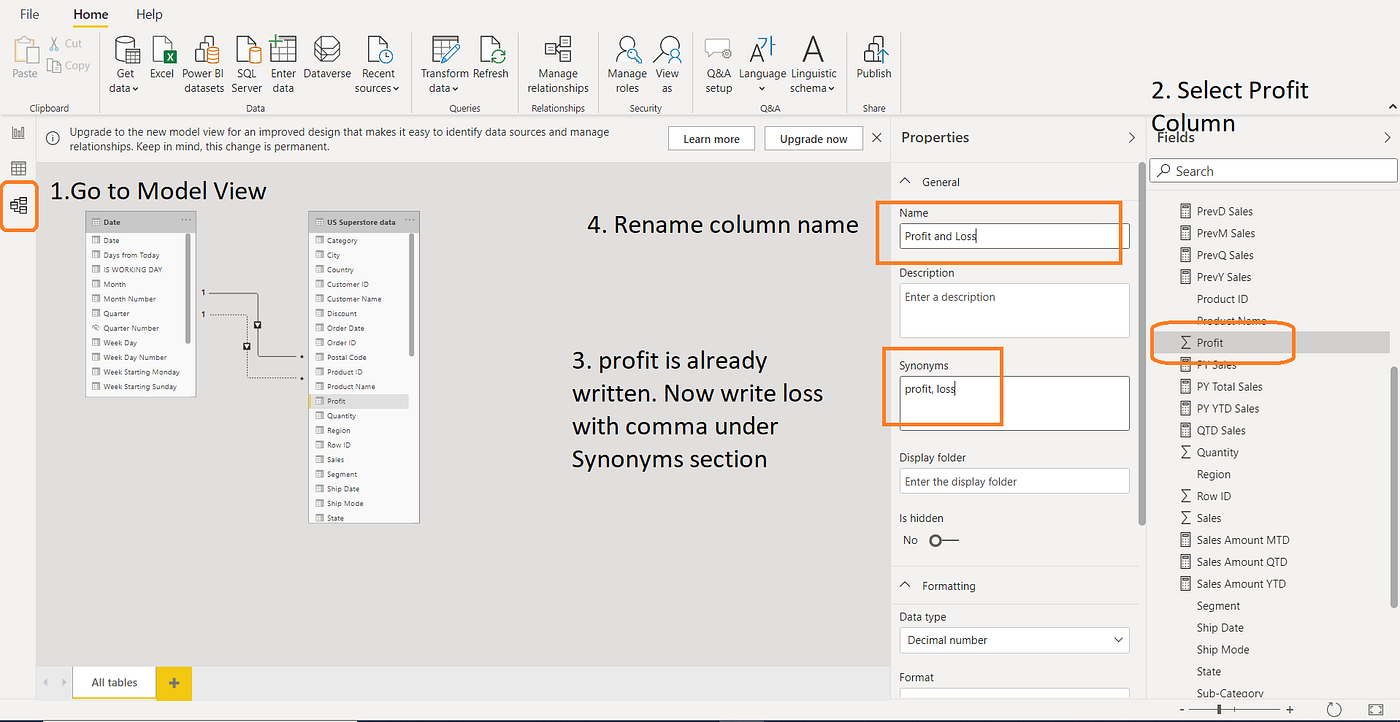This screenshot has width=1400, height=722.
Task: Select Data view in the sidebar
Action: (x=18, y=168)
